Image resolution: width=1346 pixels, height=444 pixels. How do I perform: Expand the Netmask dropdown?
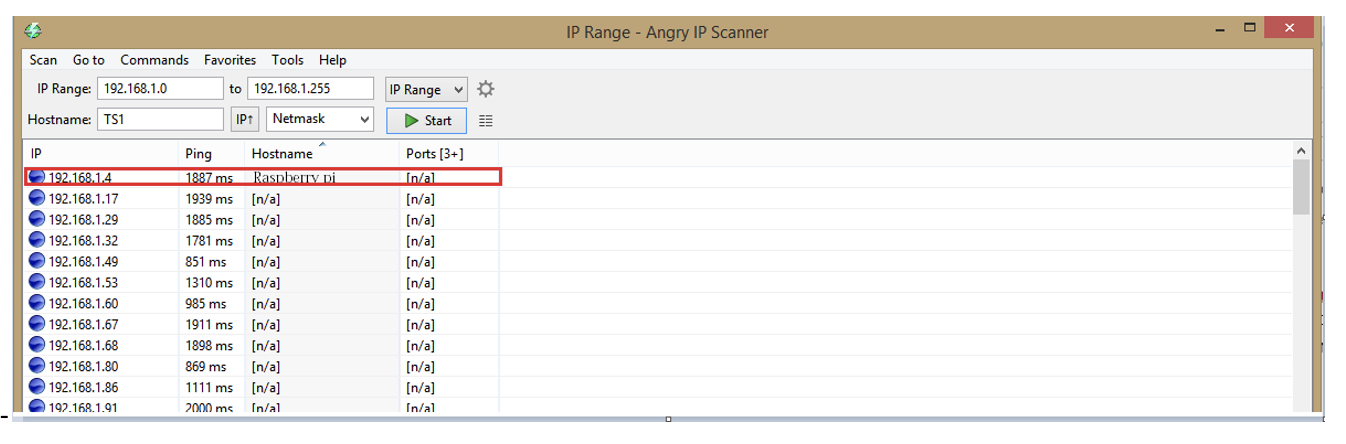[321, 119]
